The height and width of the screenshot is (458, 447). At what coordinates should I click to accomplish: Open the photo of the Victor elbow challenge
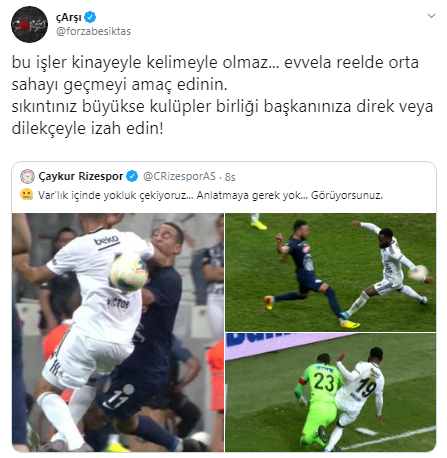click(x=118, y=333)
